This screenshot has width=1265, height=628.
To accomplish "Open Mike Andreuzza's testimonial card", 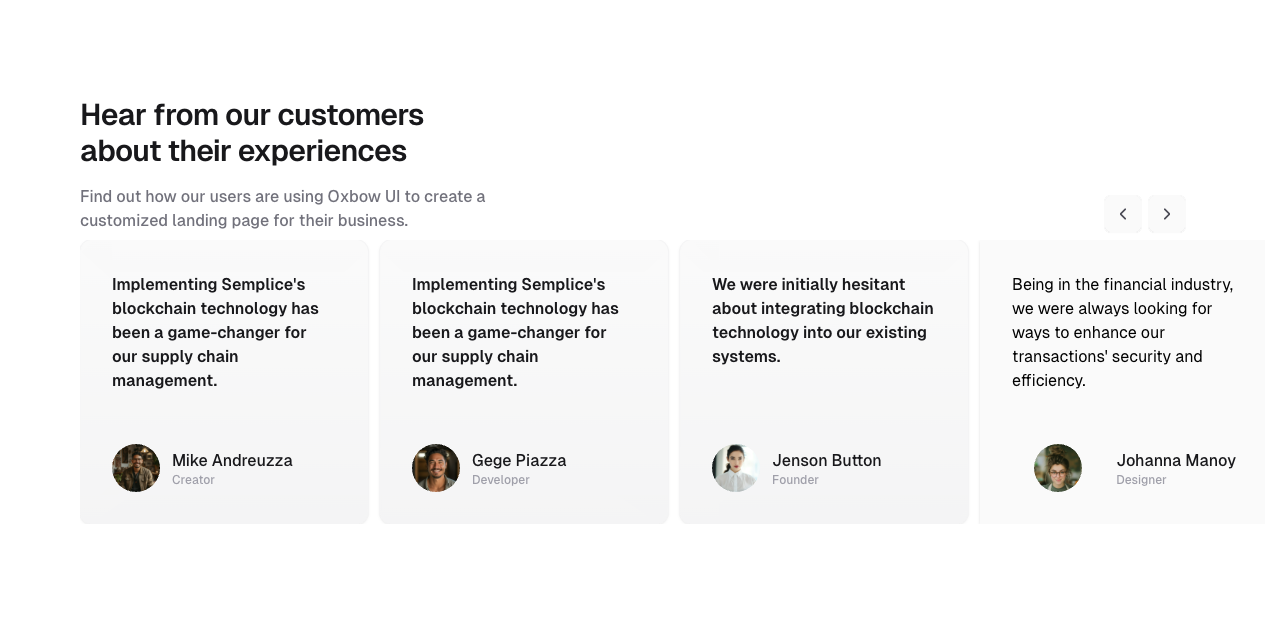I will 224,381.
